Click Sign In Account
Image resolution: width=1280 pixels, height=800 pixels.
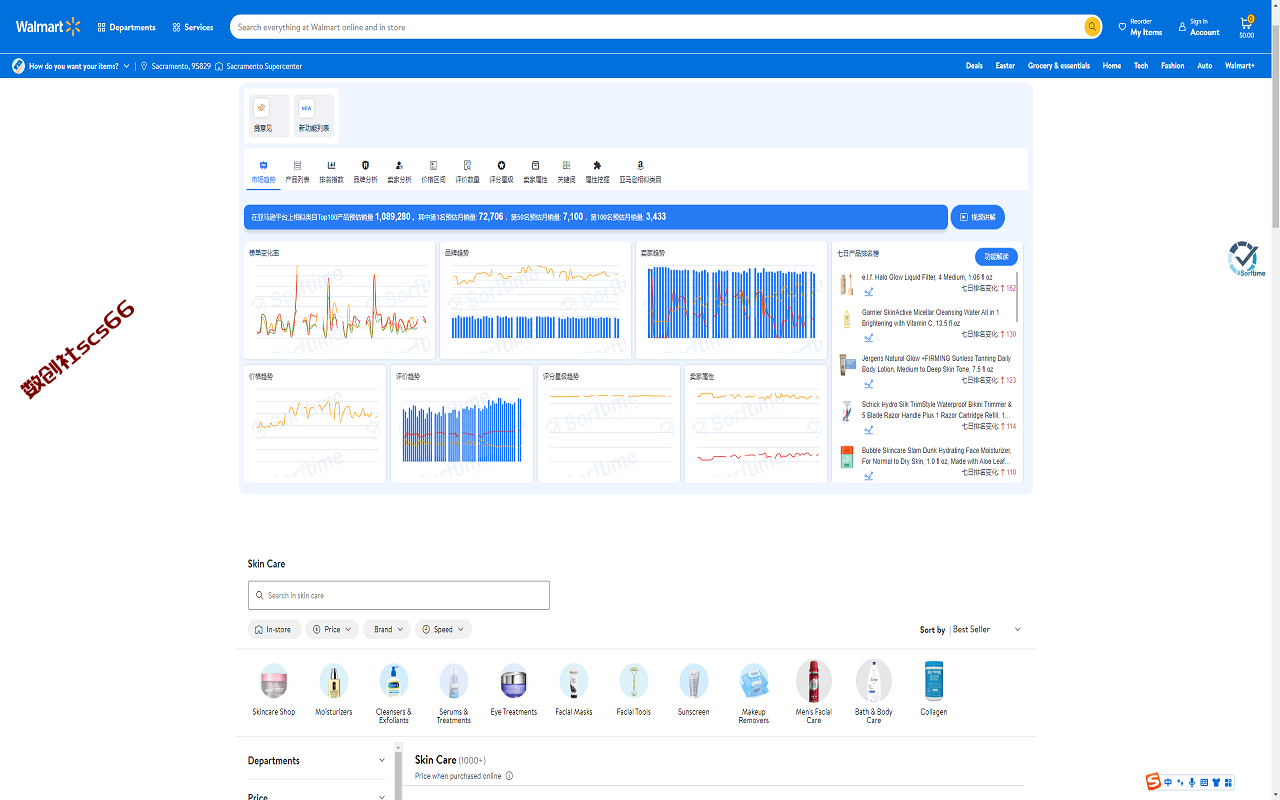[x=1199, y=27]
